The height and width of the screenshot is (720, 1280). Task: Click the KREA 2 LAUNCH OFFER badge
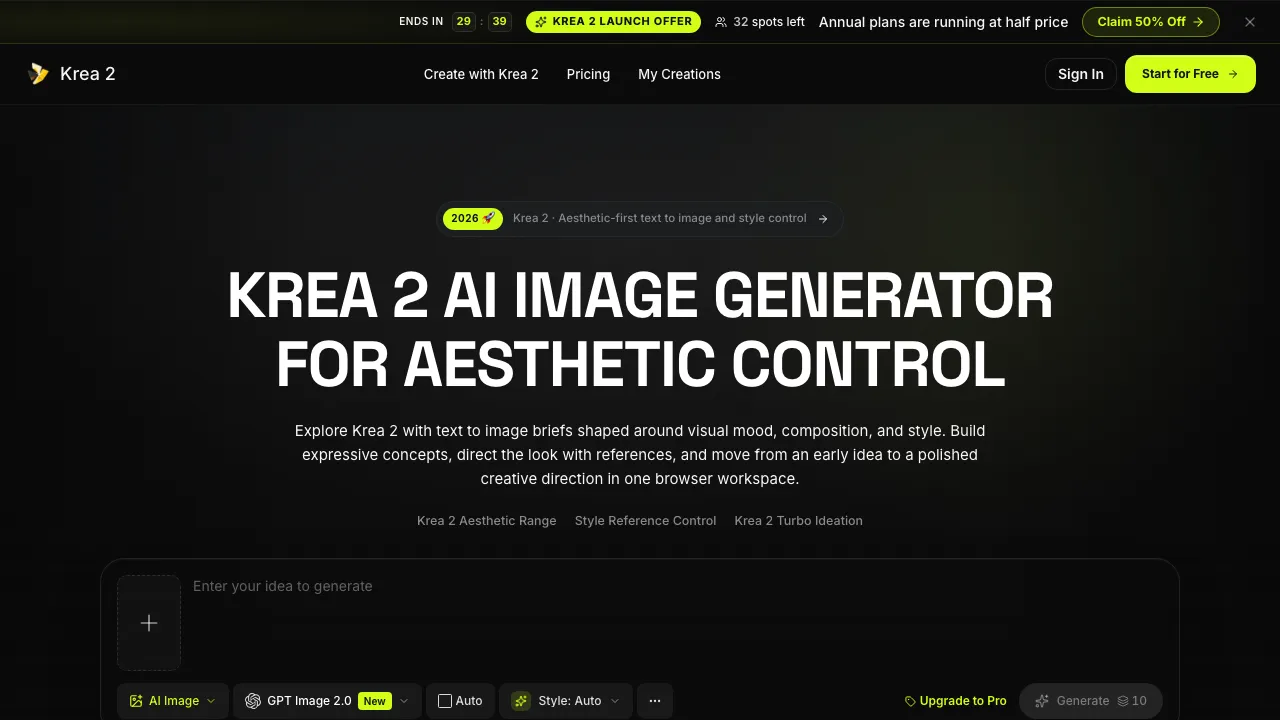[x=613, y=22]
